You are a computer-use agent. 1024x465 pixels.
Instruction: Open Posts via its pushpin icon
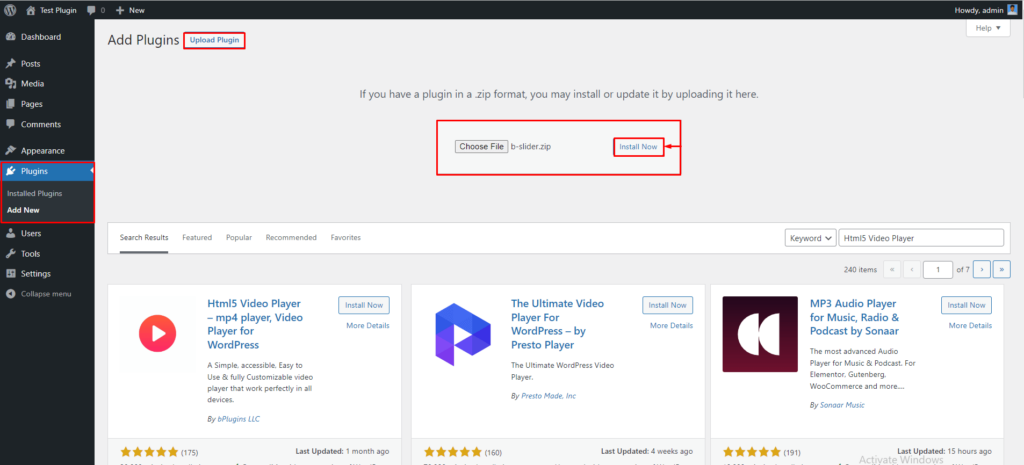click(x=11, y=63)
